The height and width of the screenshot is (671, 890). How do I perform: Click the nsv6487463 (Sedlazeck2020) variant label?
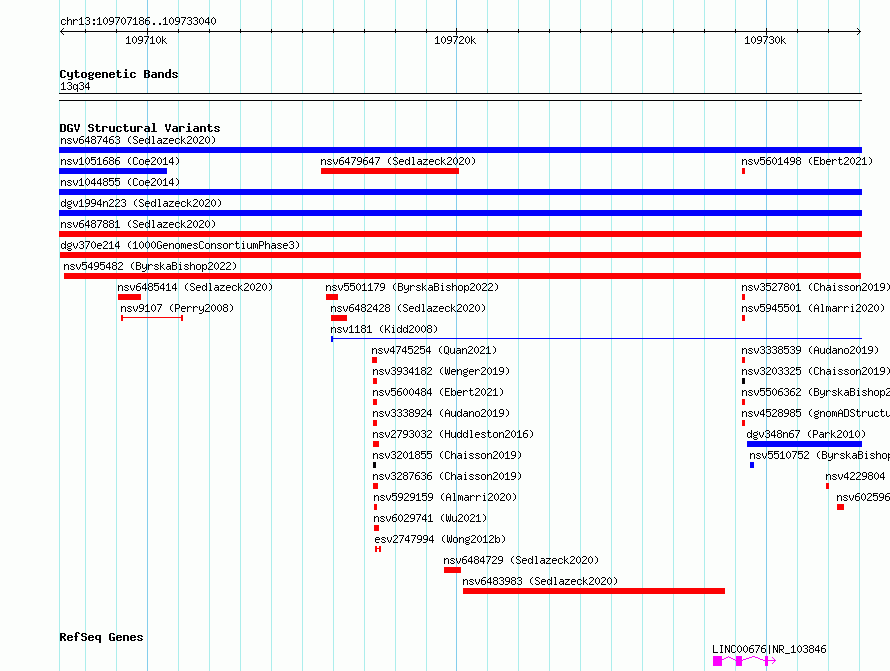[138, 140]
